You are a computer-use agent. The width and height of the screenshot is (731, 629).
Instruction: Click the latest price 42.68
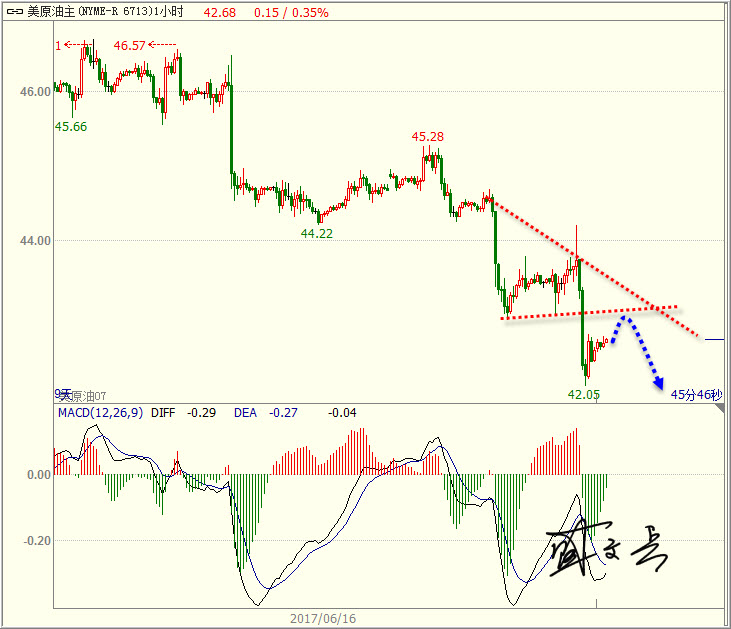(x=219, y=12)
